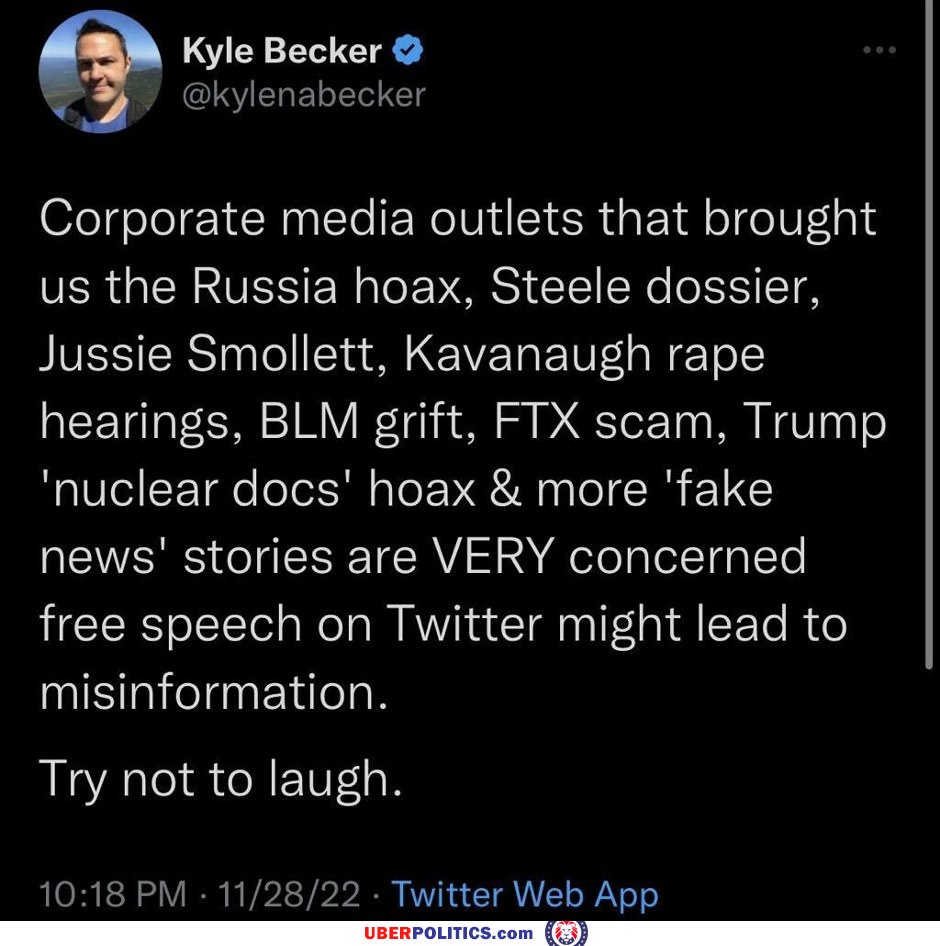
Task: Click the lion emblem logo at the bottom
Action: pos(566,933)
